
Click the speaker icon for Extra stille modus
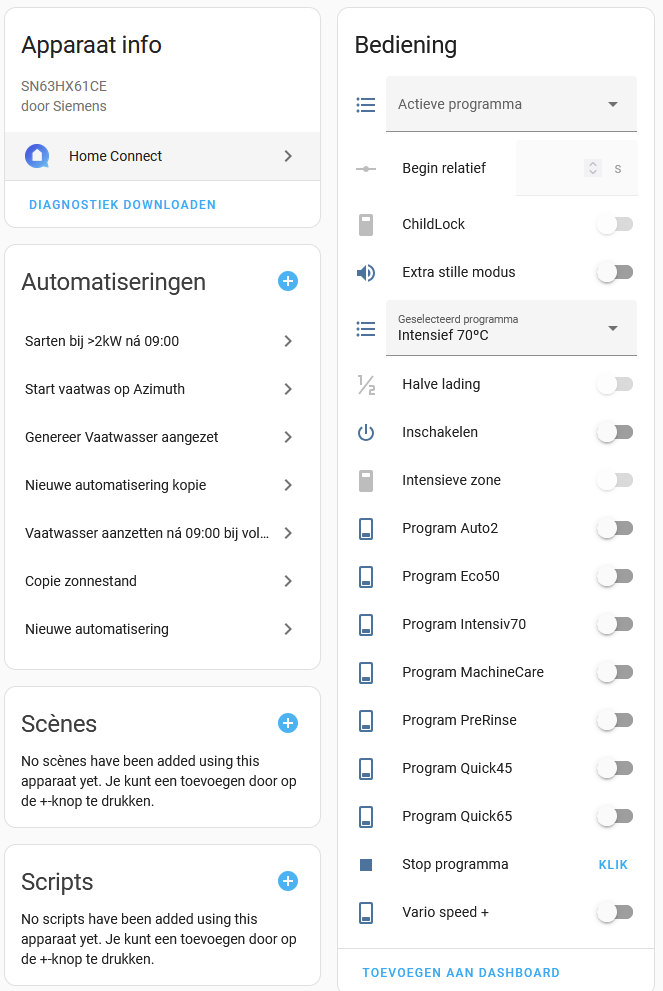coord(366,271)
